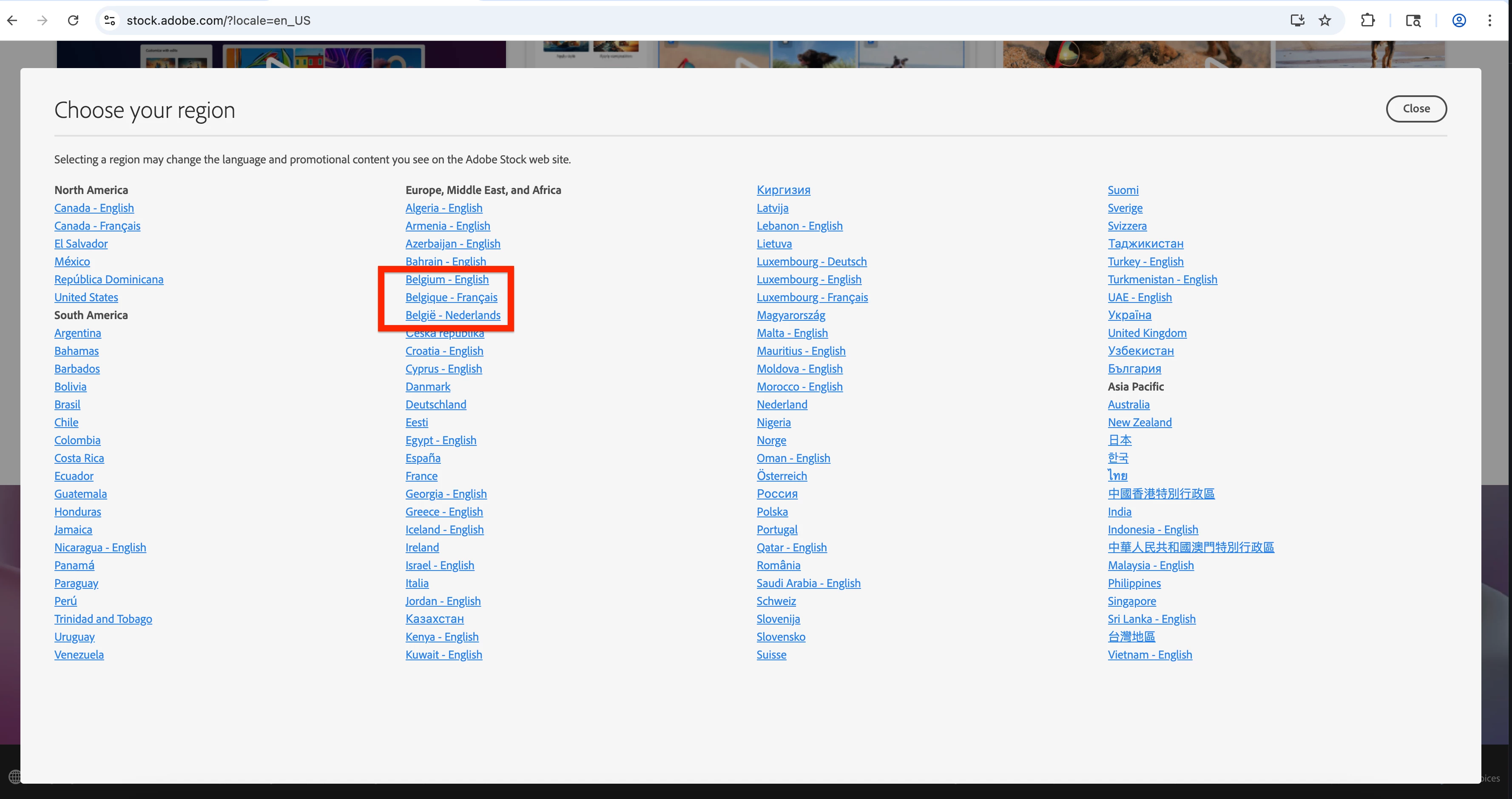
Task: Select Venezuela region
Action: (79, 654)
